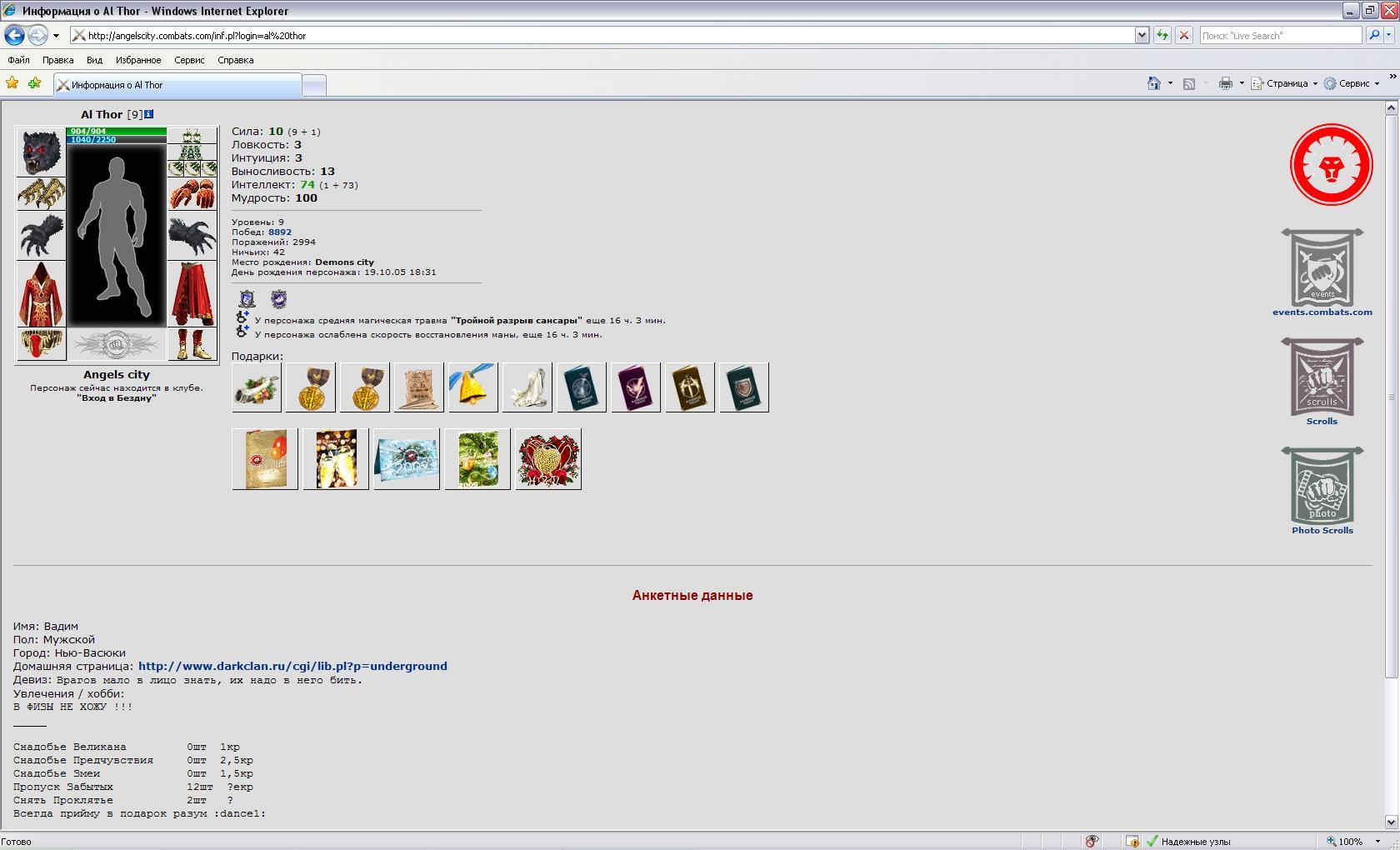The height and width of the screenshot is (850, 1400).
Task: Open the Сервис toolbar dropdown
Action: click(x=1352, y=83)
